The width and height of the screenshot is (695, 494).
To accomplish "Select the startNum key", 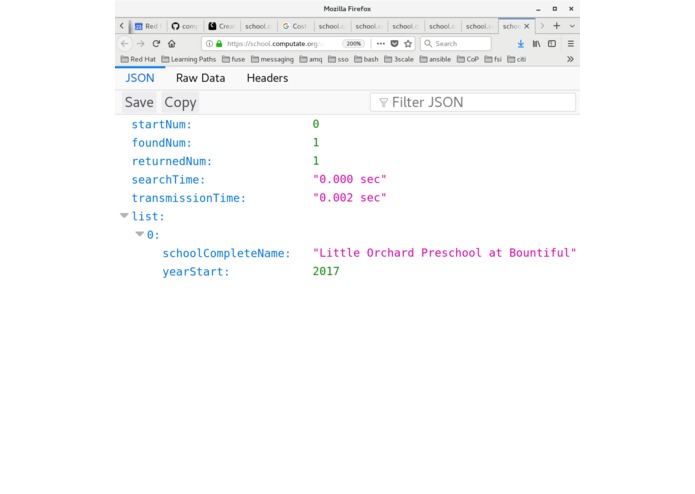I will point(161,124).
